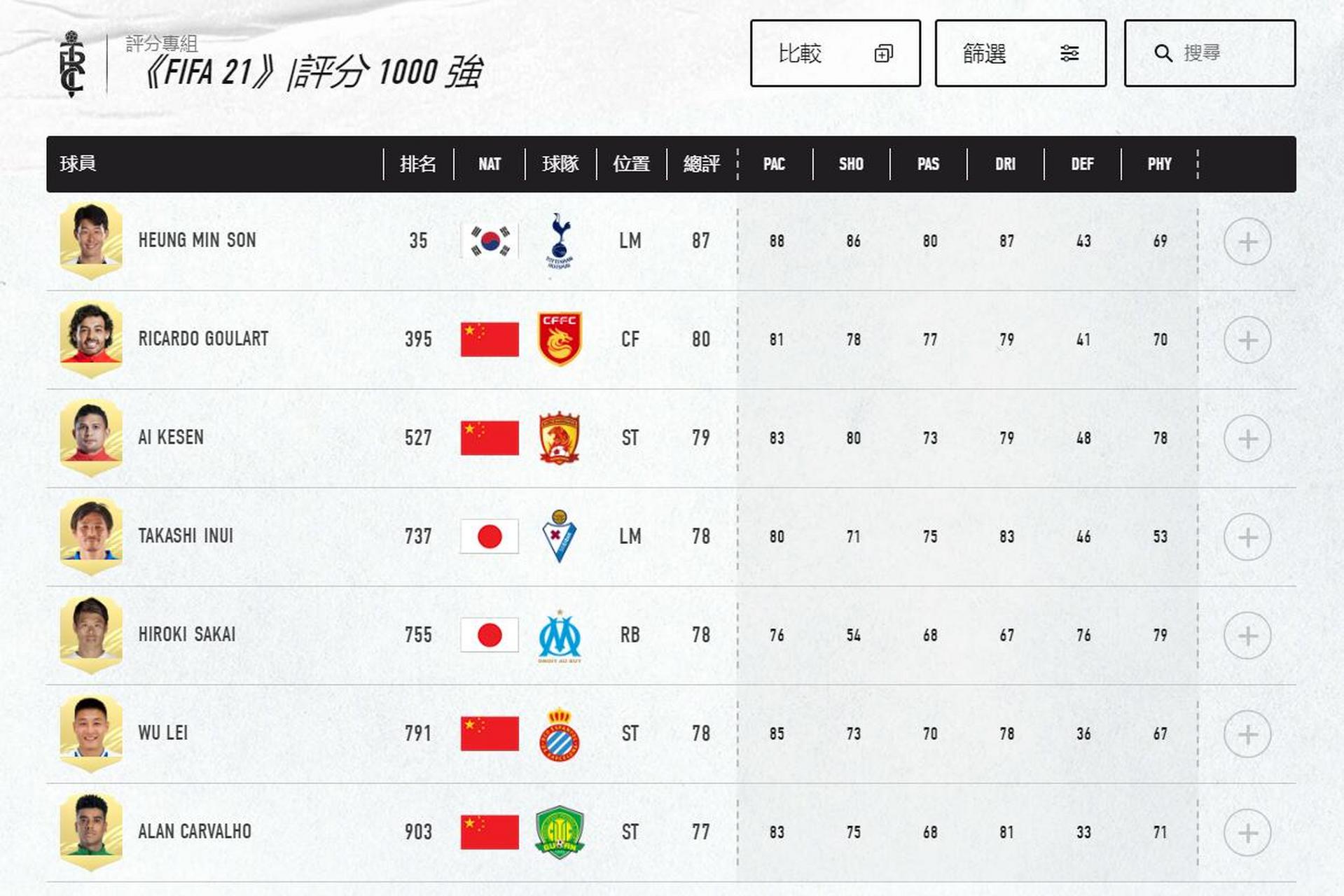Viewport: 1344px width, 896px height.
Task: Click the Marseille club logo
Action: [x=560, y=636]
